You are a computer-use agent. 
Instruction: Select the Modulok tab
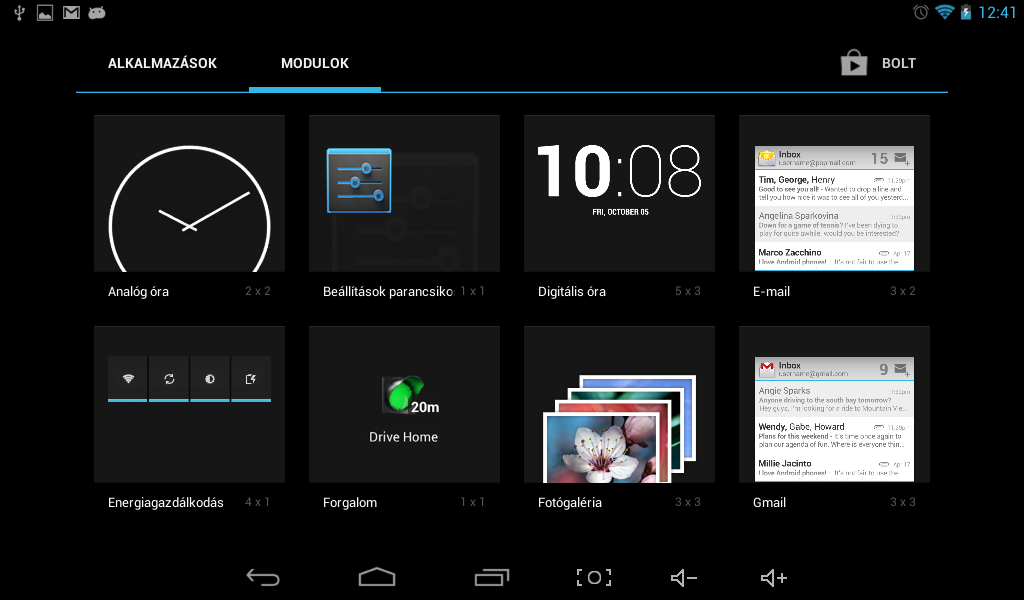(x=314, y=63)
